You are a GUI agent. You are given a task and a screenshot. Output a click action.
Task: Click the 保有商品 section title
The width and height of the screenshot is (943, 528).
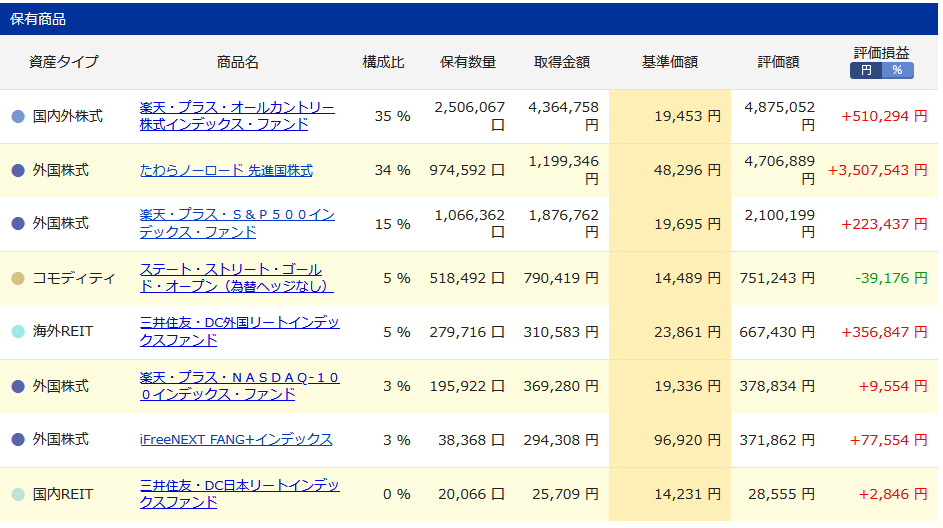[37, 19]
